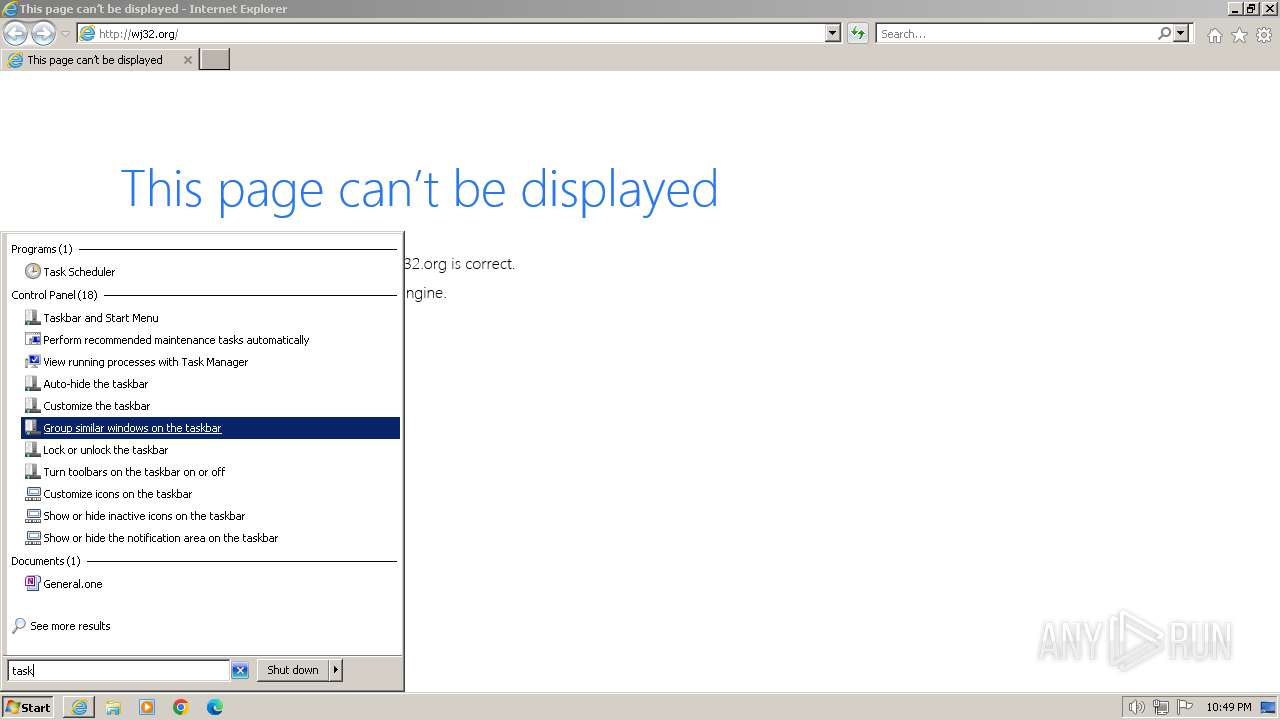Image resolution: width=1280 pixels, height=720 pixels.
Task: Click the search magnifier icon
Action: 1164,34
